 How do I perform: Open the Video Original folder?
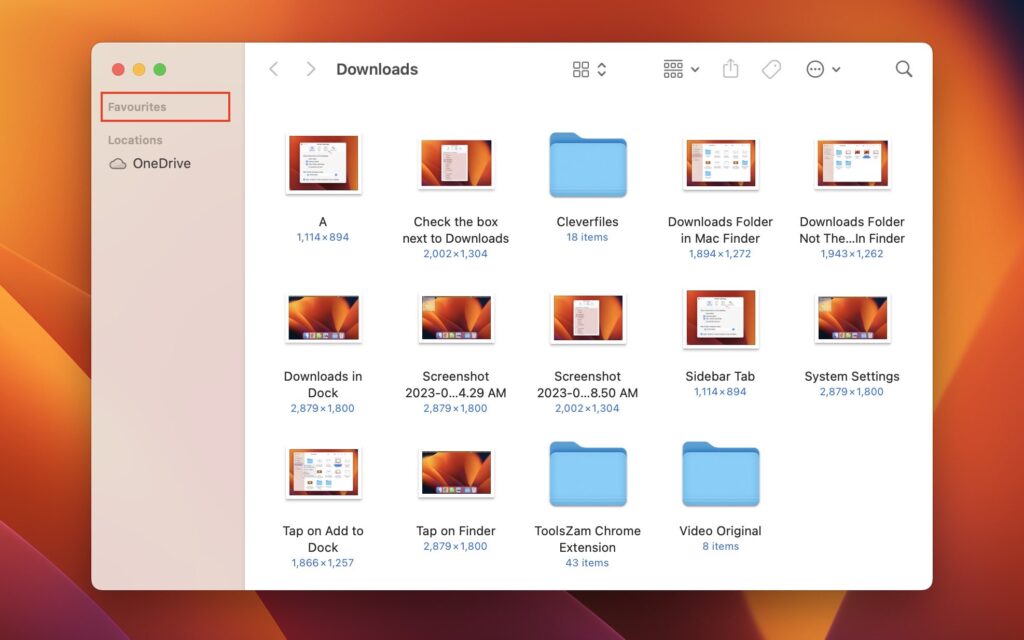[x=719, y=473]
